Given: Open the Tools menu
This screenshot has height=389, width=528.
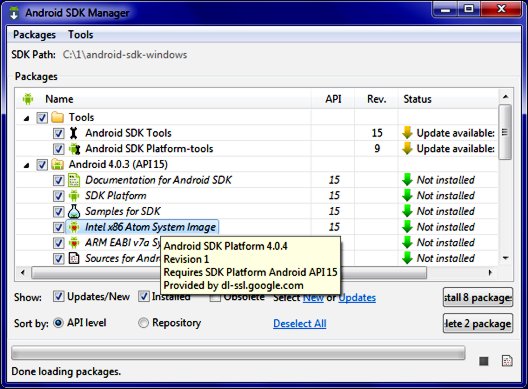Looking at the screenshot, I should [x=80, y=35].
